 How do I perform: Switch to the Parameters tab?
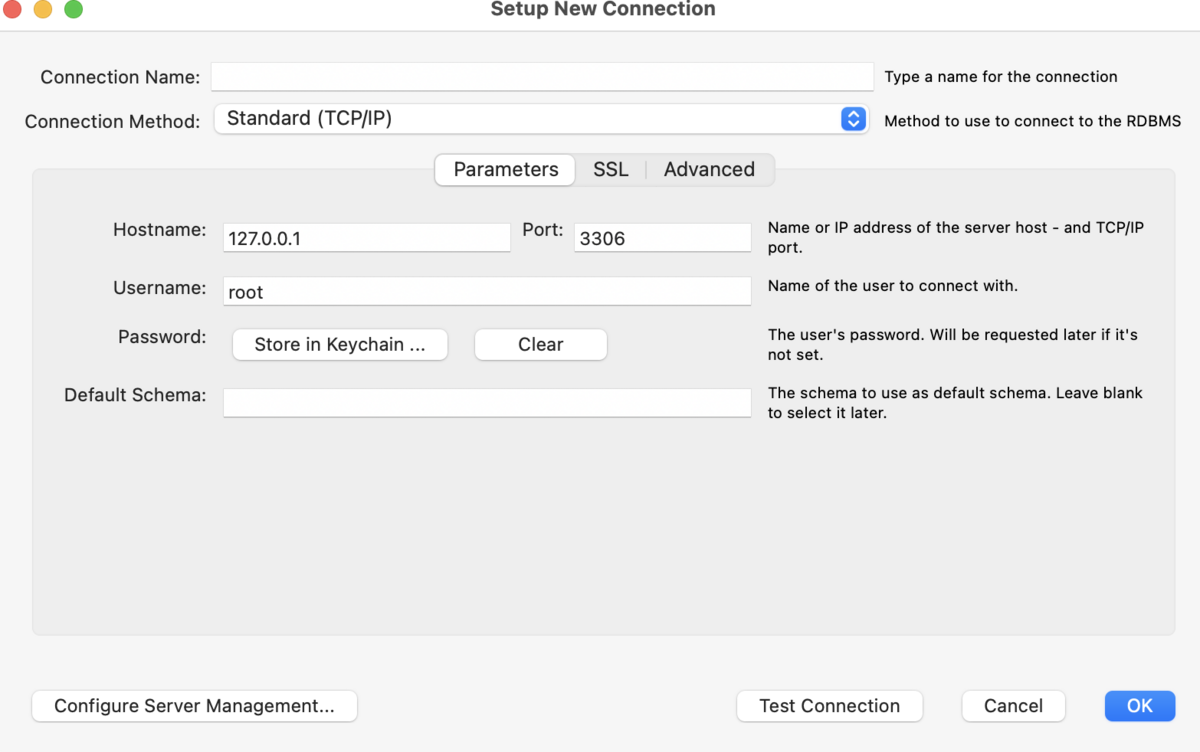click(505, 170)
